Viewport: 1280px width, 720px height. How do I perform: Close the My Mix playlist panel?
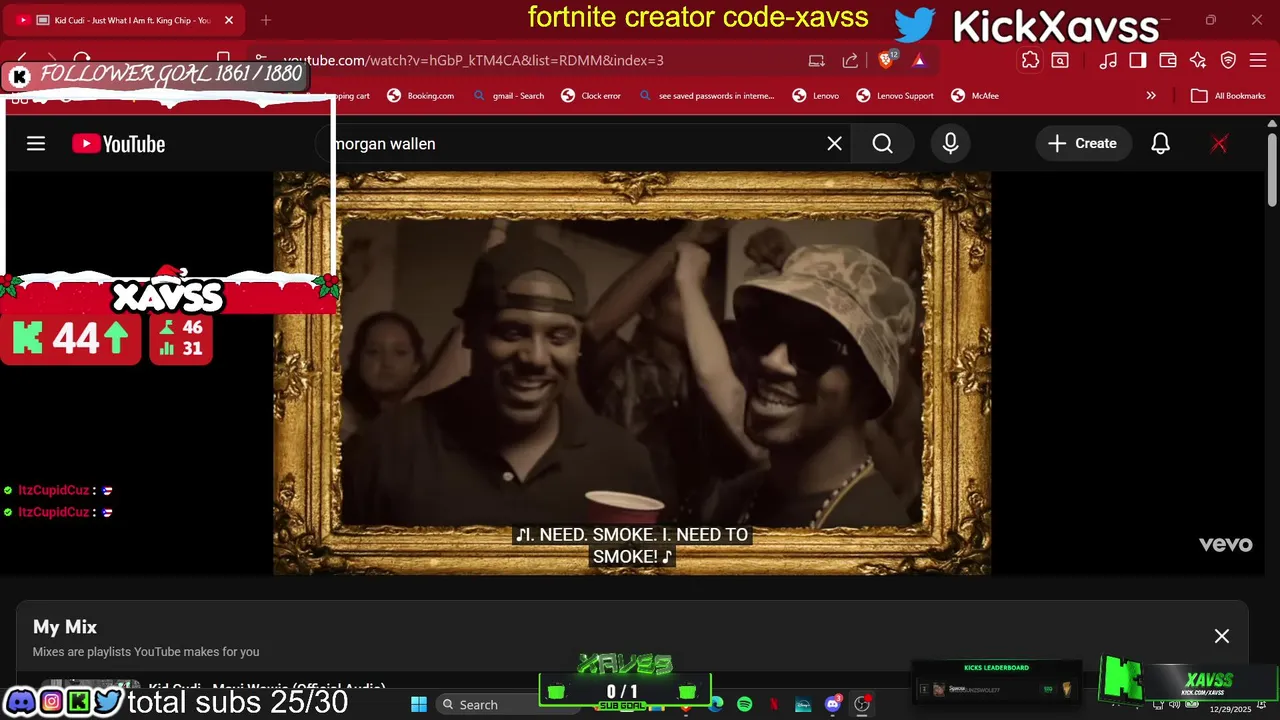[x=1222, y=636]
